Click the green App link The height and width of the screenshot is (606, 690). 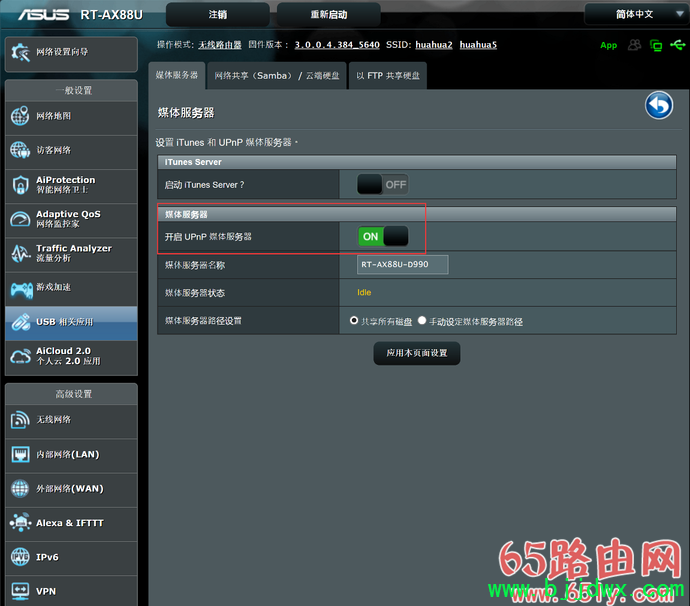pos(609,45)
